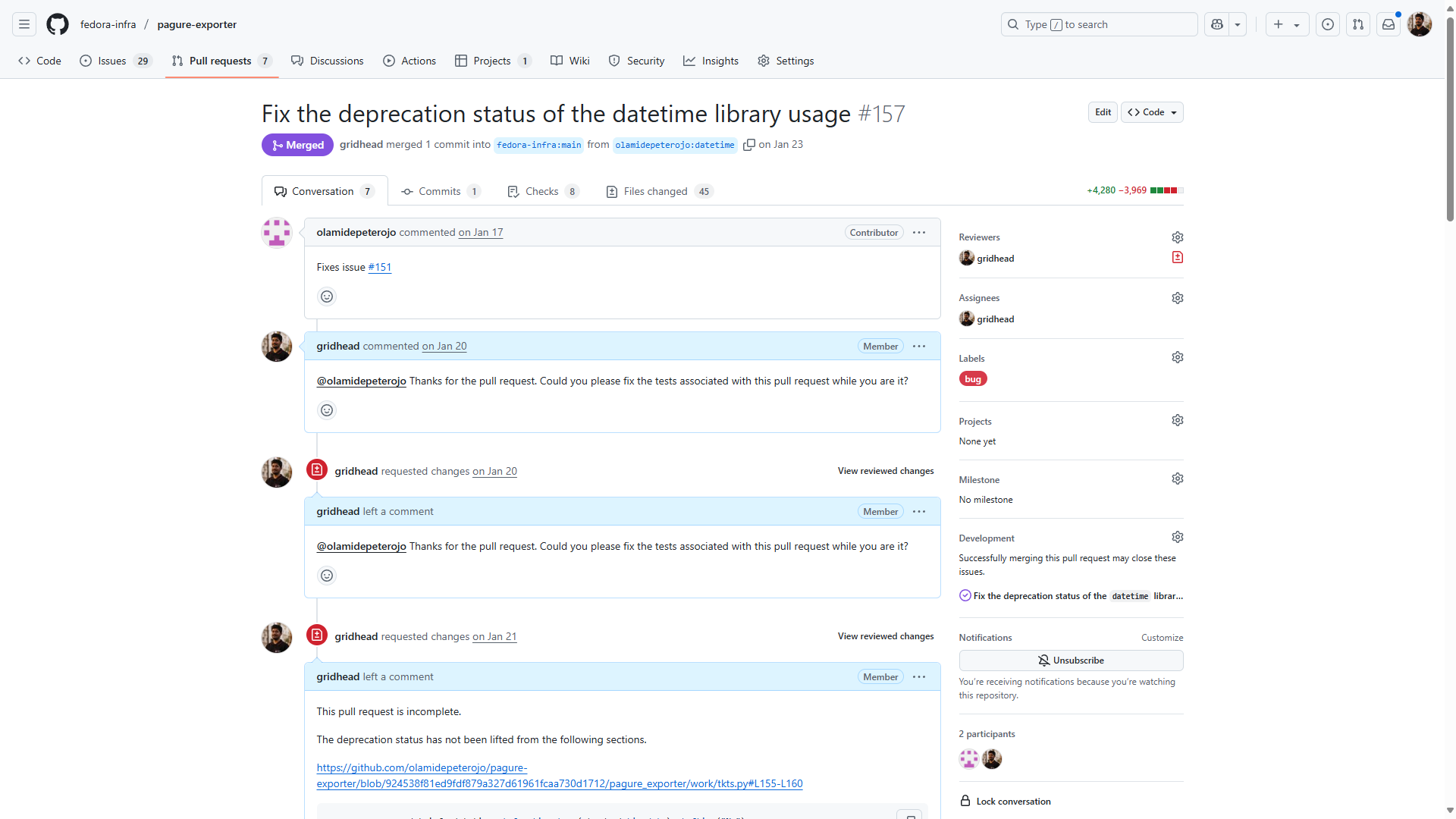1456x819 pixels.
Task: Edit development linked issues via gear icon
Action: click(1177, 537)
